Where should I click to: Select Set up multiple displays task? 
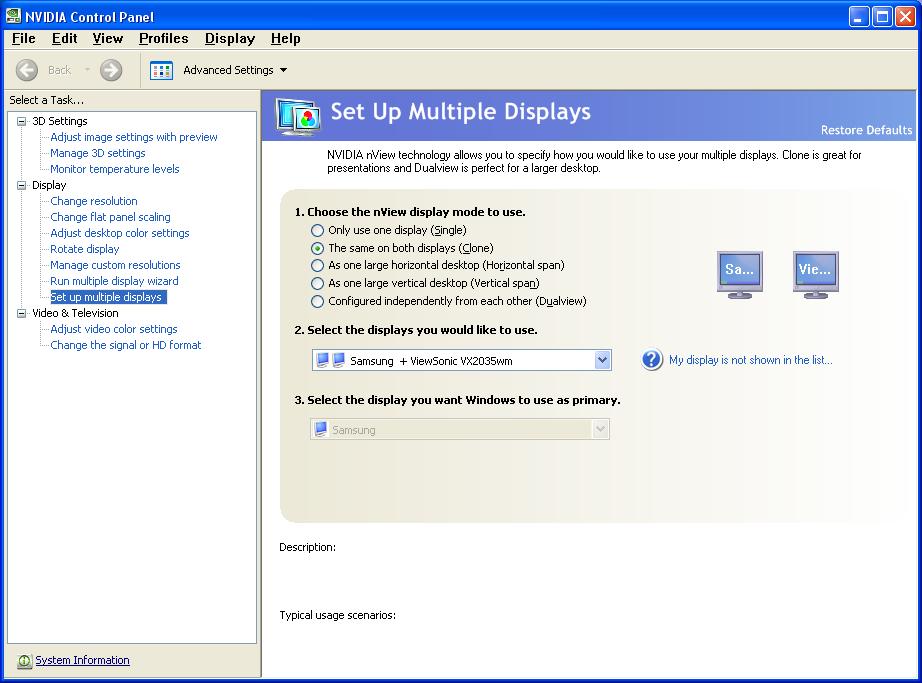[108, 297]
